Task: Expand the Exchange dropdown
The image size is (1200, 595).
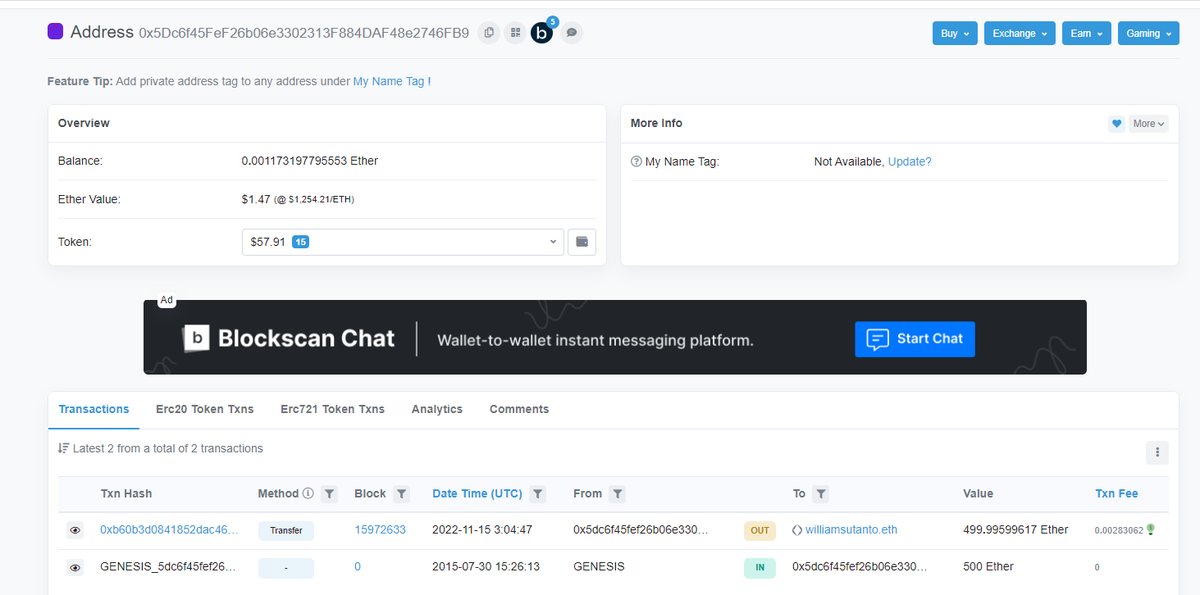Action: 1020,33
